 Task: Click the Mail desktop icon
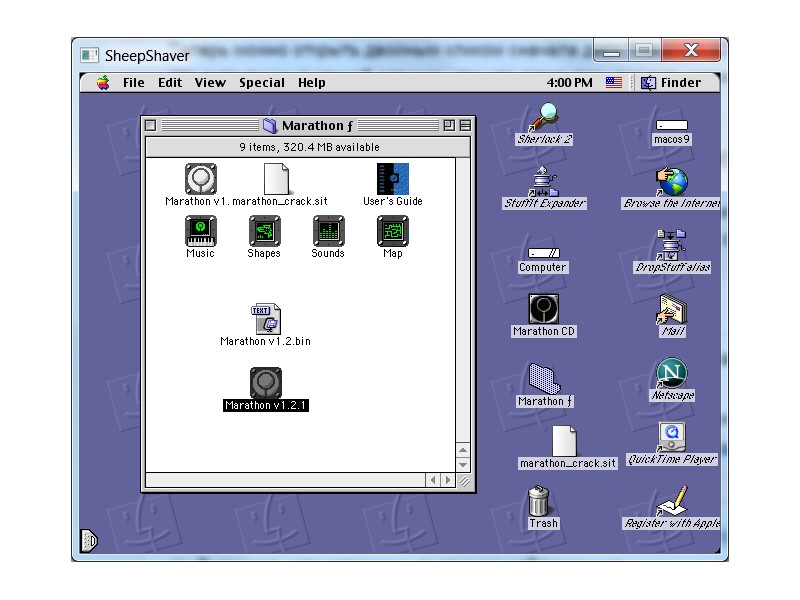click(x=671, y=309)
